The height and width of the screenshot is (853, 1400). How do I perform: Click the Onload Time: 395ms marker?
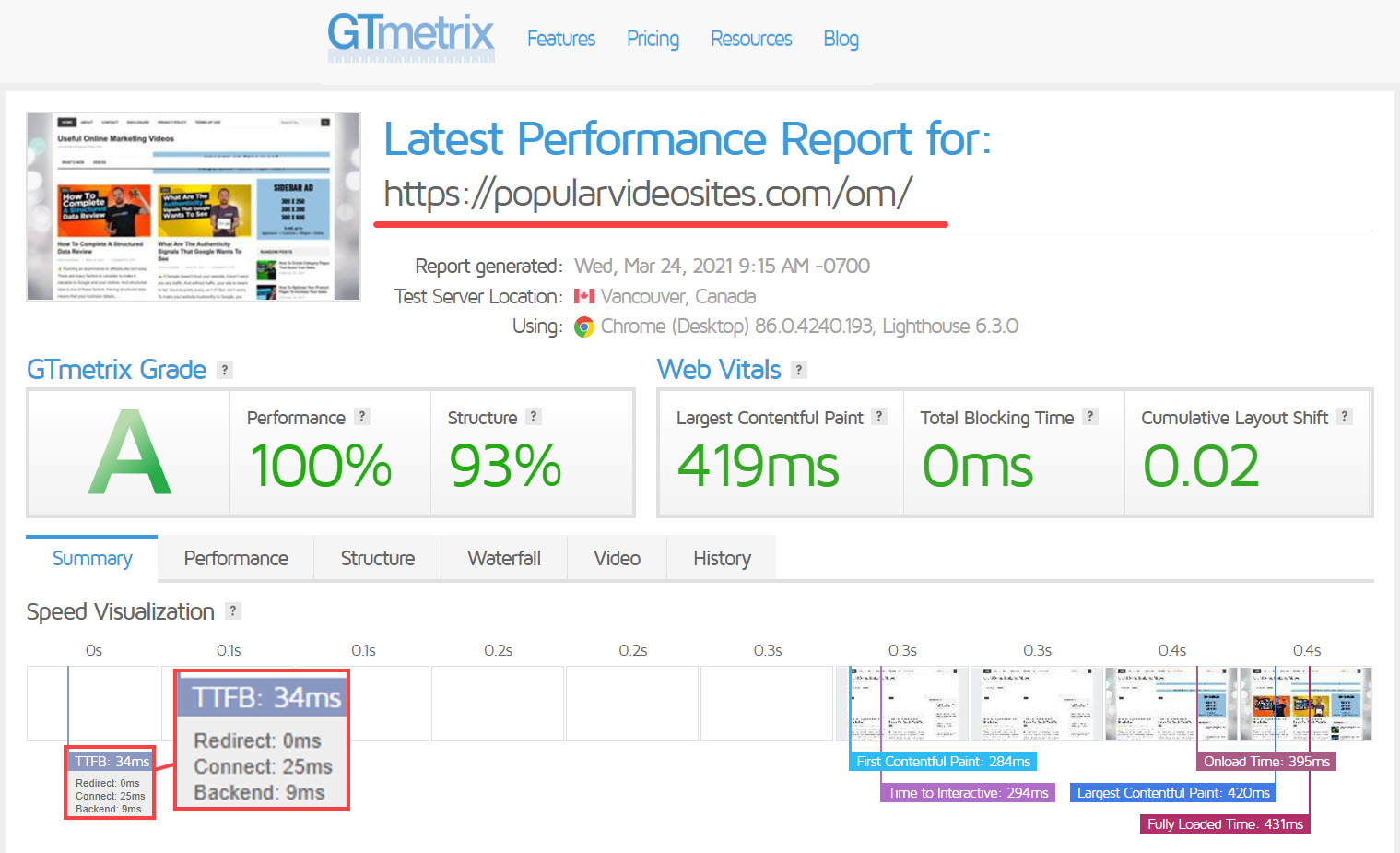[x=1266, y=761]
